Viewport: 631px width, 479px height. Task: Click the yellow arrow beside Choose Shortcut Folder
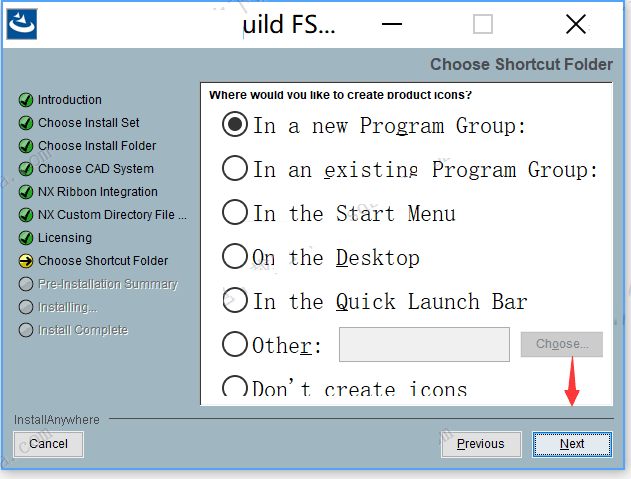pyautogui.click(x=25, y=261)
